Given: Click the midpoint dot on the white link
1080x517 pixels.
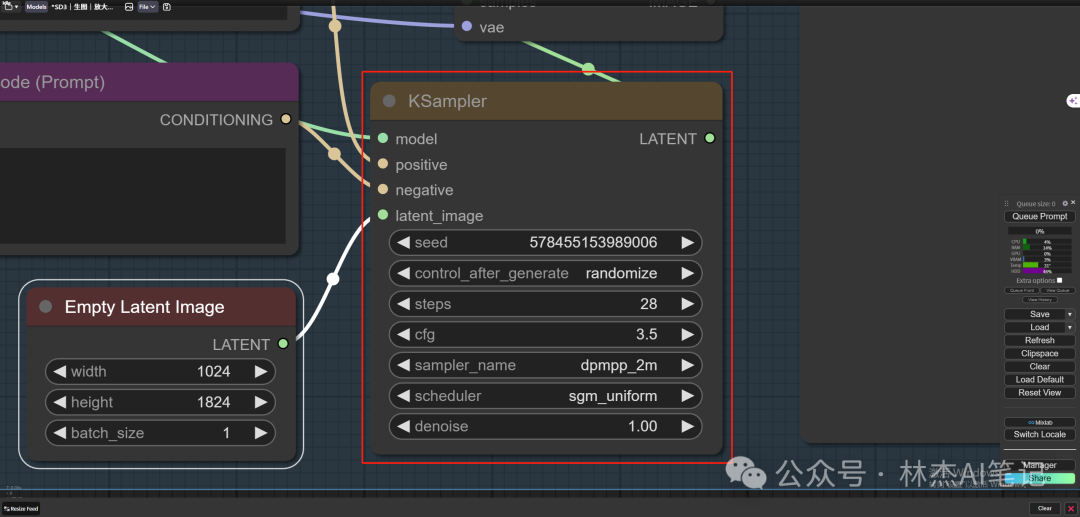Looking at the screenshot, I should pyautogui.click(x=333, y=279).
